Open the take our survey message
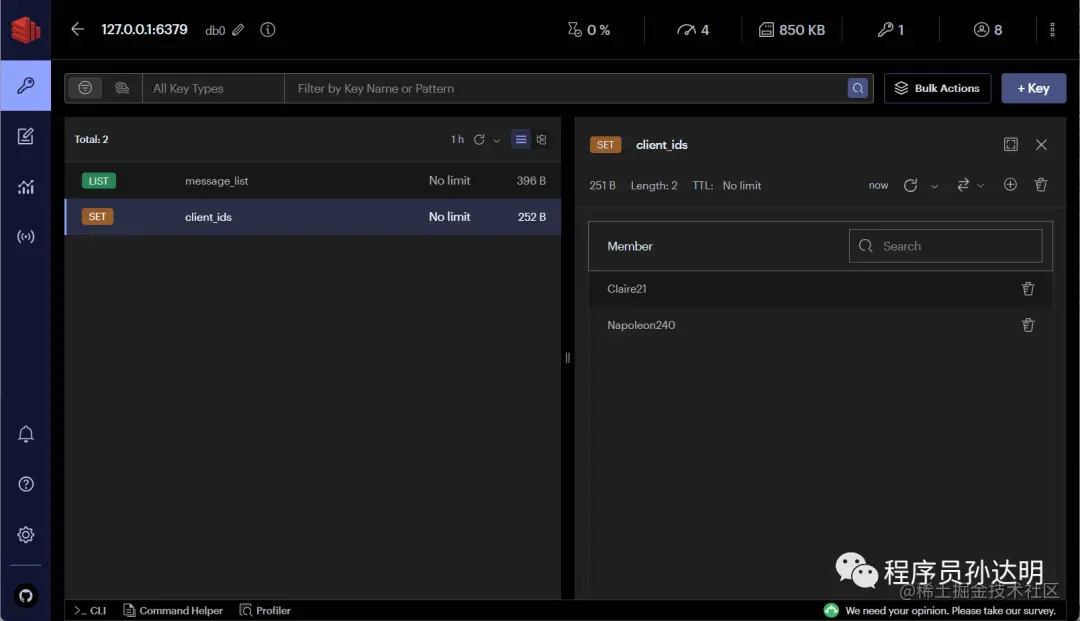 point(950,611)
